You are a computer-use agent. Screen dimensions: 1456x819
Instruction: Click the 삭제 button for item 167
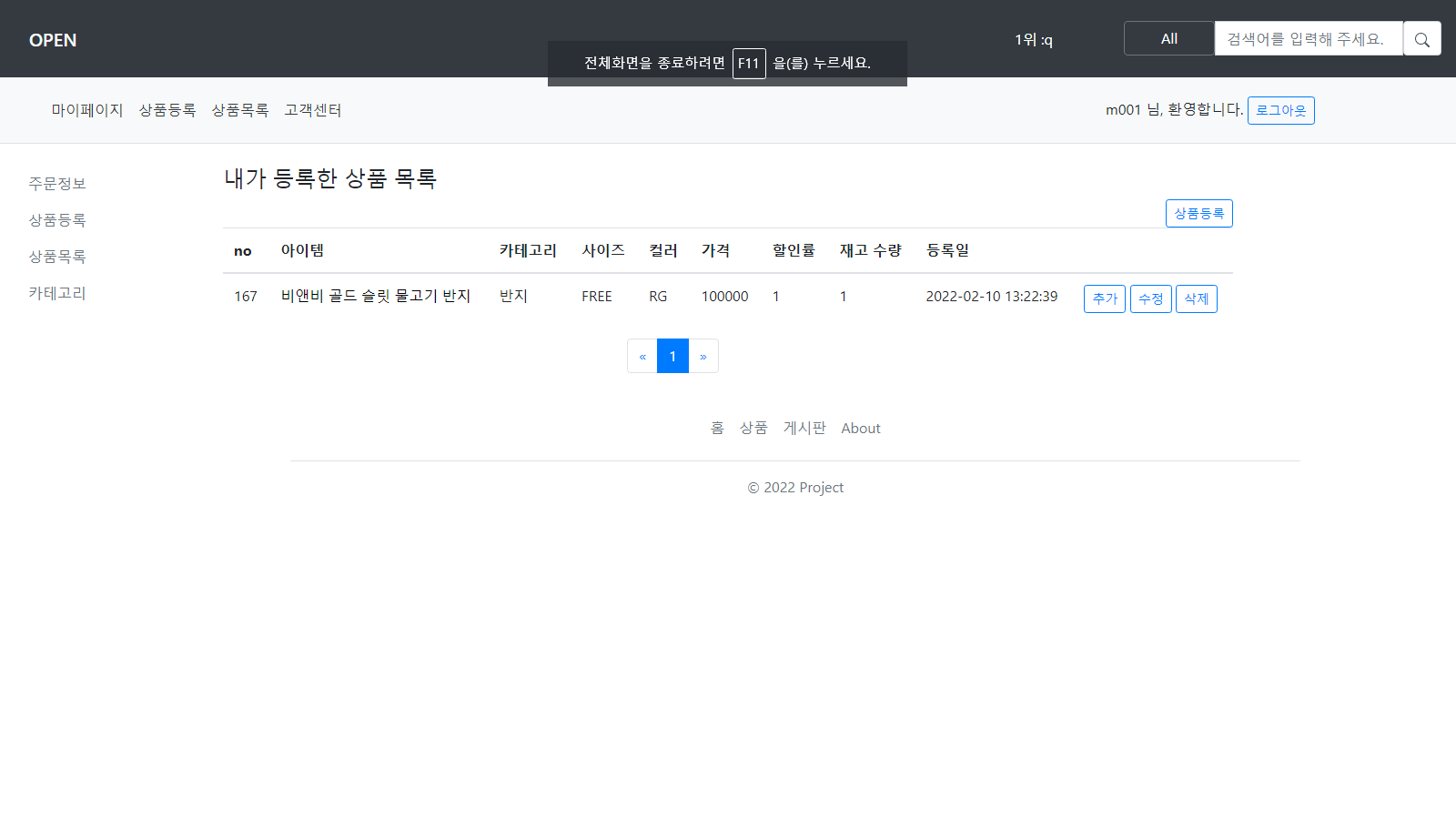(x=1196, y=298)
